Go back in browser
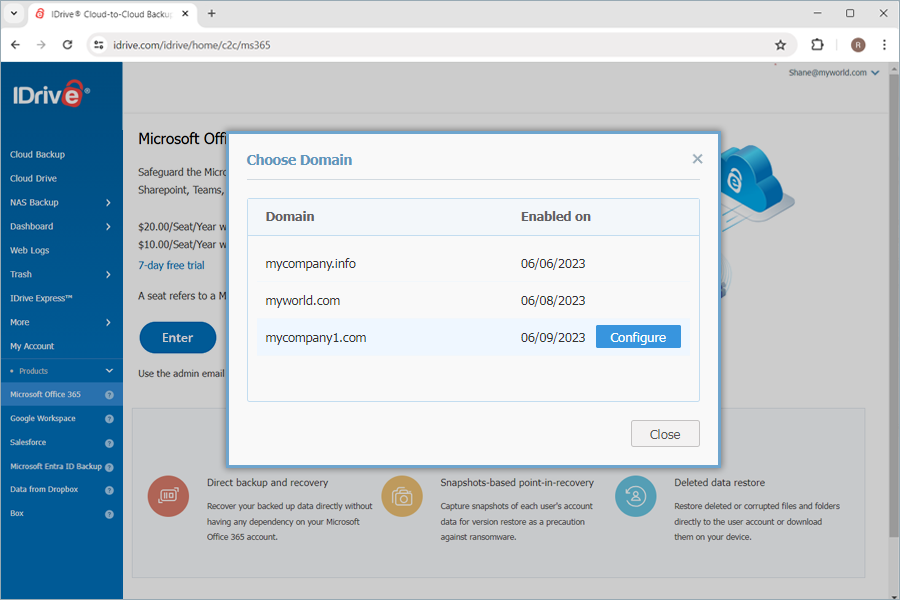 (15, 45)
